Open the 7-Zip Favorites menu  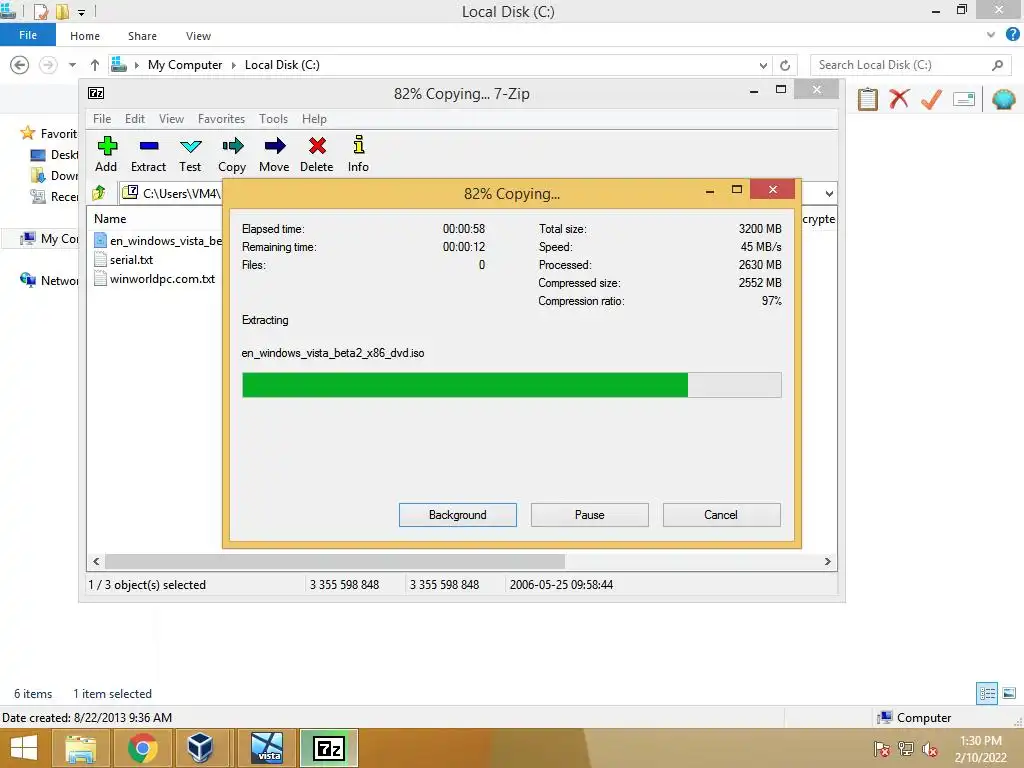pos(221,119)
